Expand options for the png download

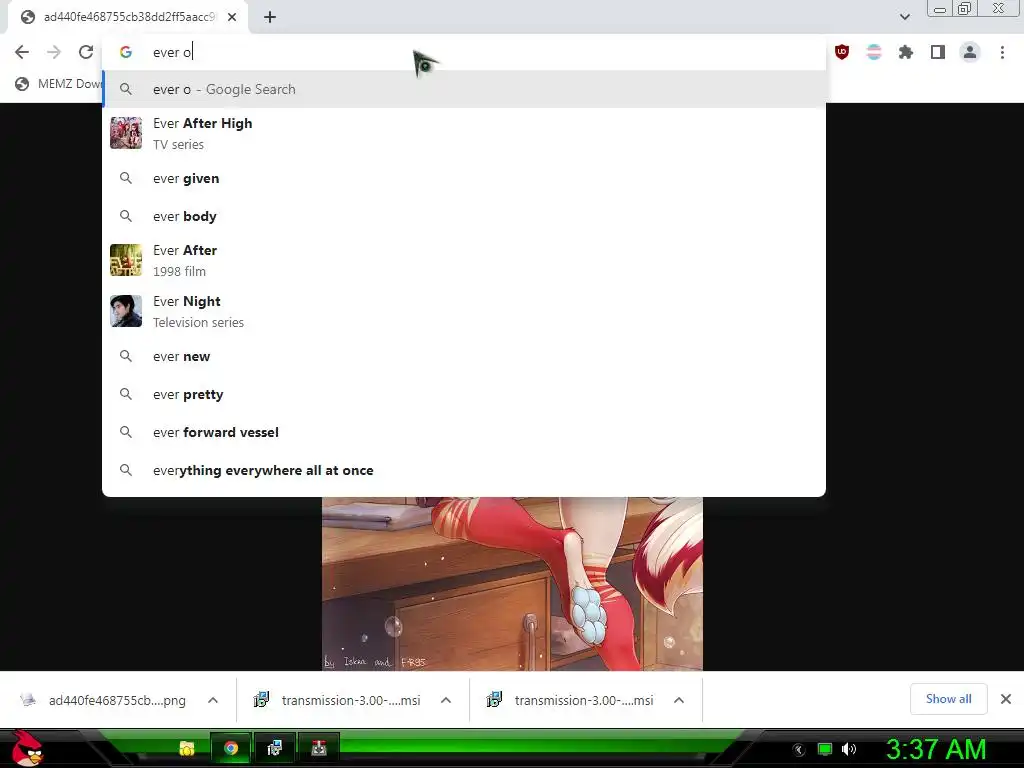213,700
